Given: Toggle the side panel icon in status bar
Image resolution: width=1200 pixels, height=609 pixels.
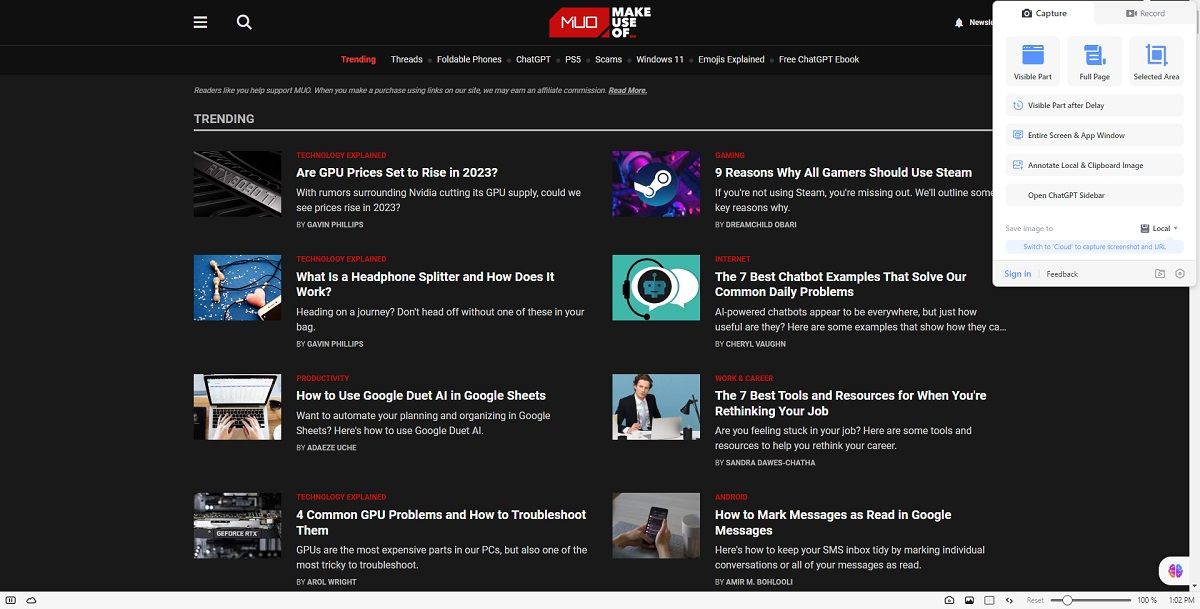Looking at the screenshot, I should (10, 600).
